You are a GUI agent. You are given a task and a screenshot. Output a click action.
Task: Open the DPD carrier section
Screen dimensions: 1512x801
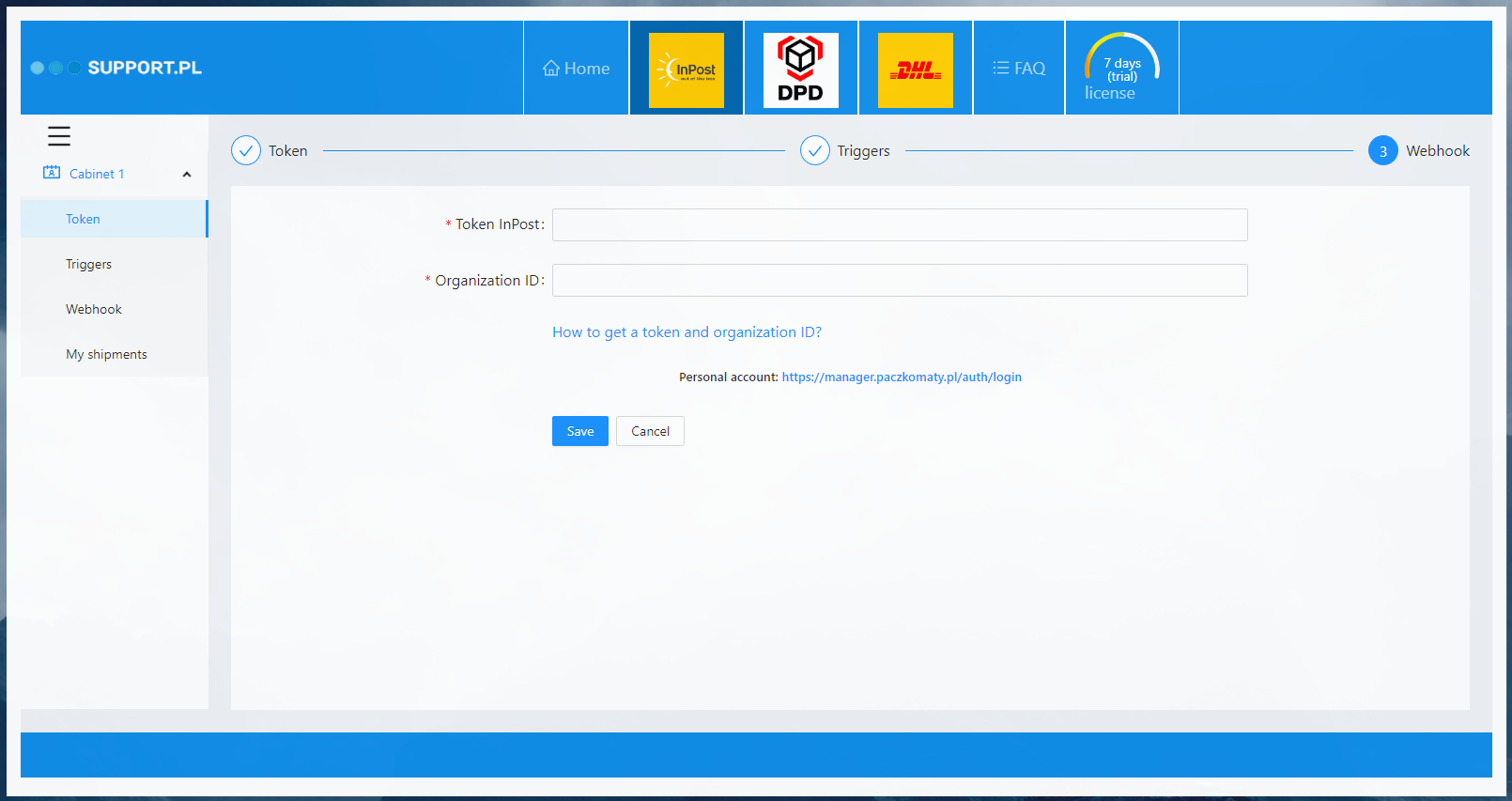800,69
